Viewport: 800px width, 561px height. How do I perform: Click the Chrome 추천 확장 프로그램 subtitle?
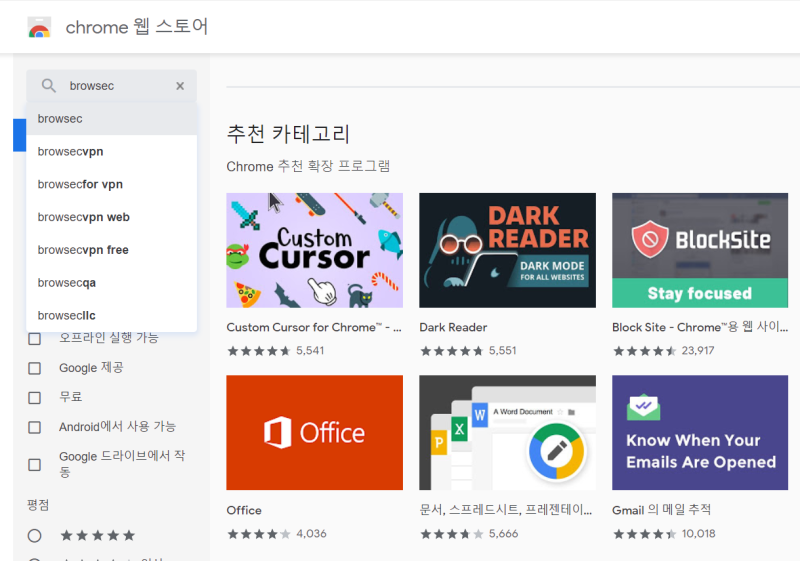[308, 166]
